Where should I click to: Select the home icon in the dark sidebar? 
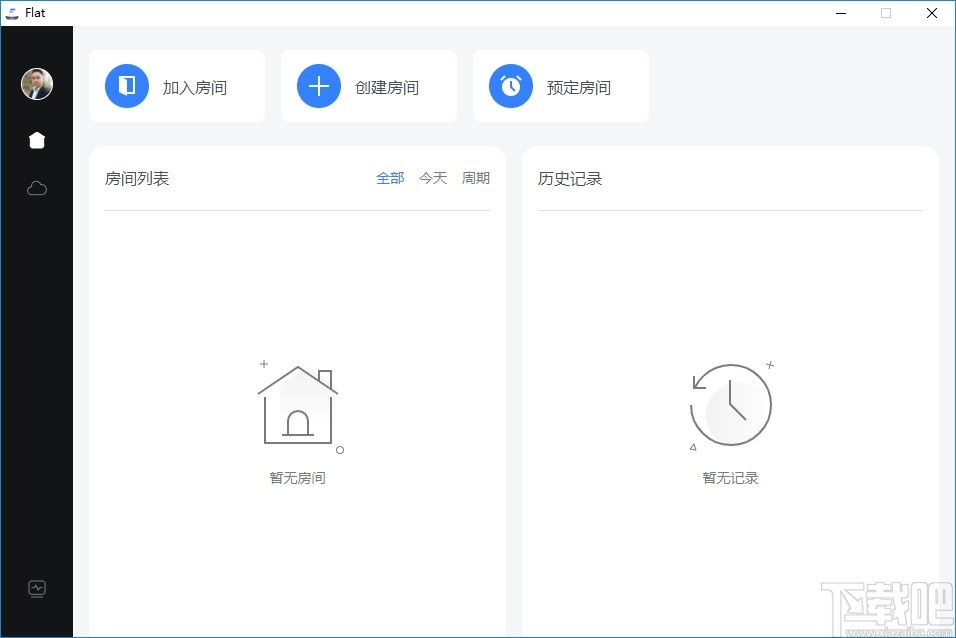coord(36,140)
